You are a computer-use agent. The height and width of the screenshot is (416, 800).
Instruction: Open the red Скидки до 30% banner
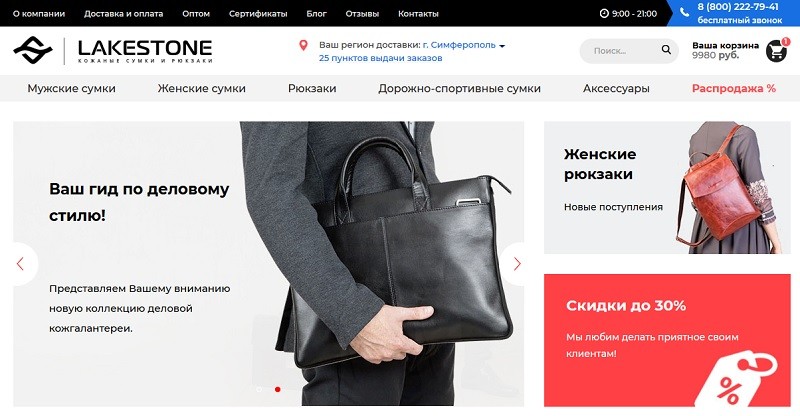click(667, 340)
